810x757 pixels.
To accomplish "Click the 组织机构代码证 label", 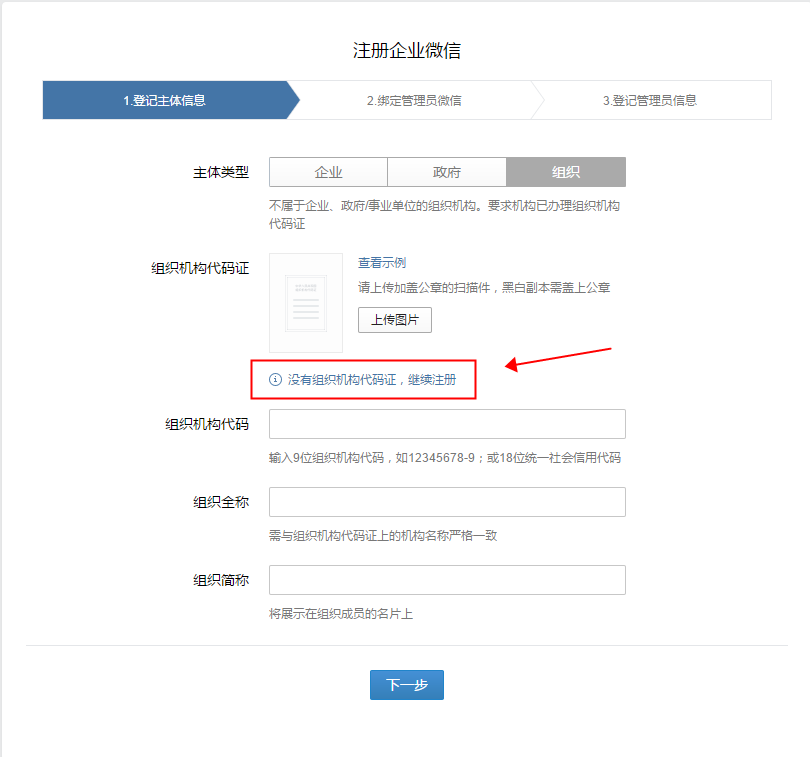I will pos(200,268).
